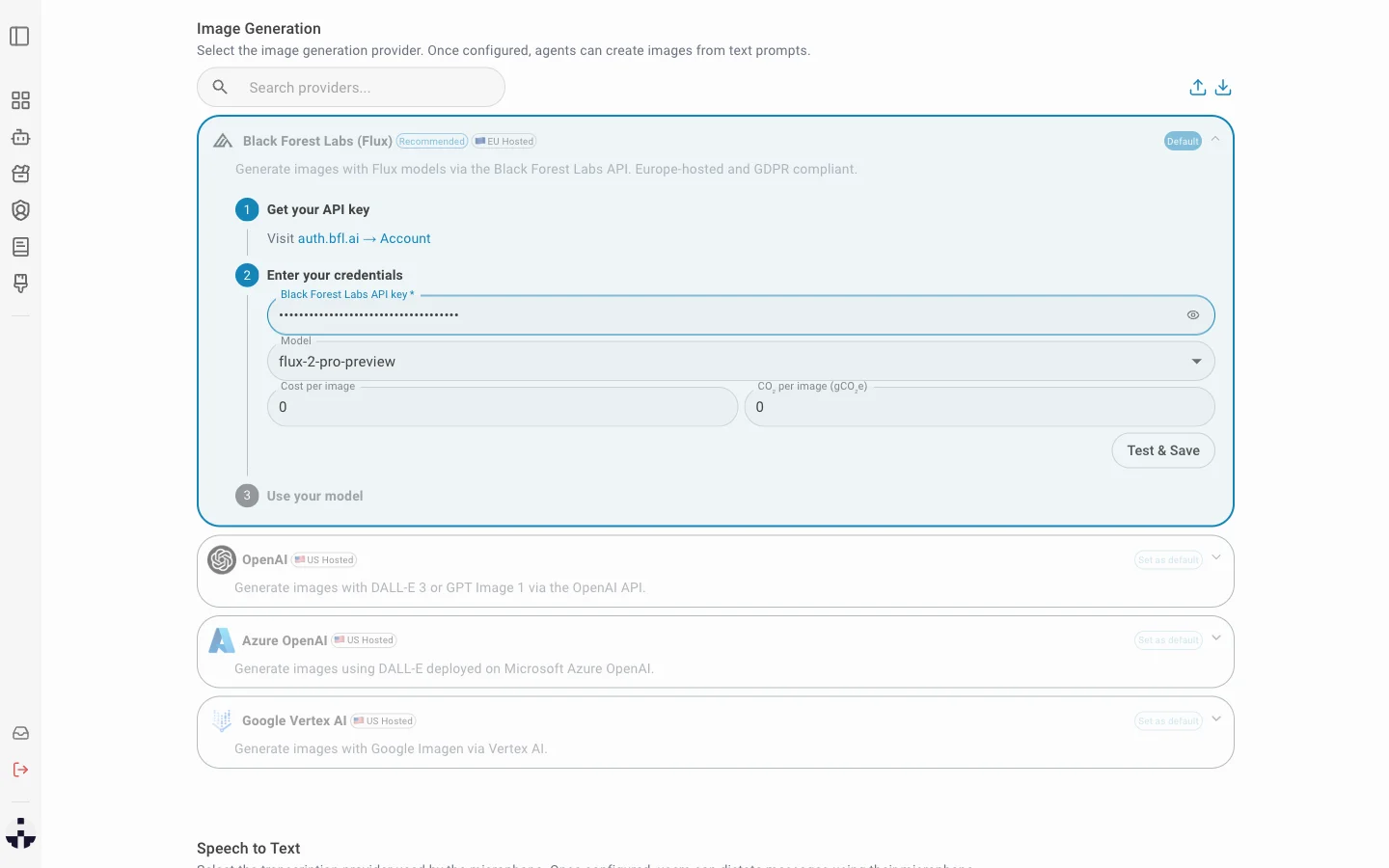The width and height of the screenshot is (1389, 868).
Task: Click the Google Vertex AI logo icon
Action: tap(222, 720)
